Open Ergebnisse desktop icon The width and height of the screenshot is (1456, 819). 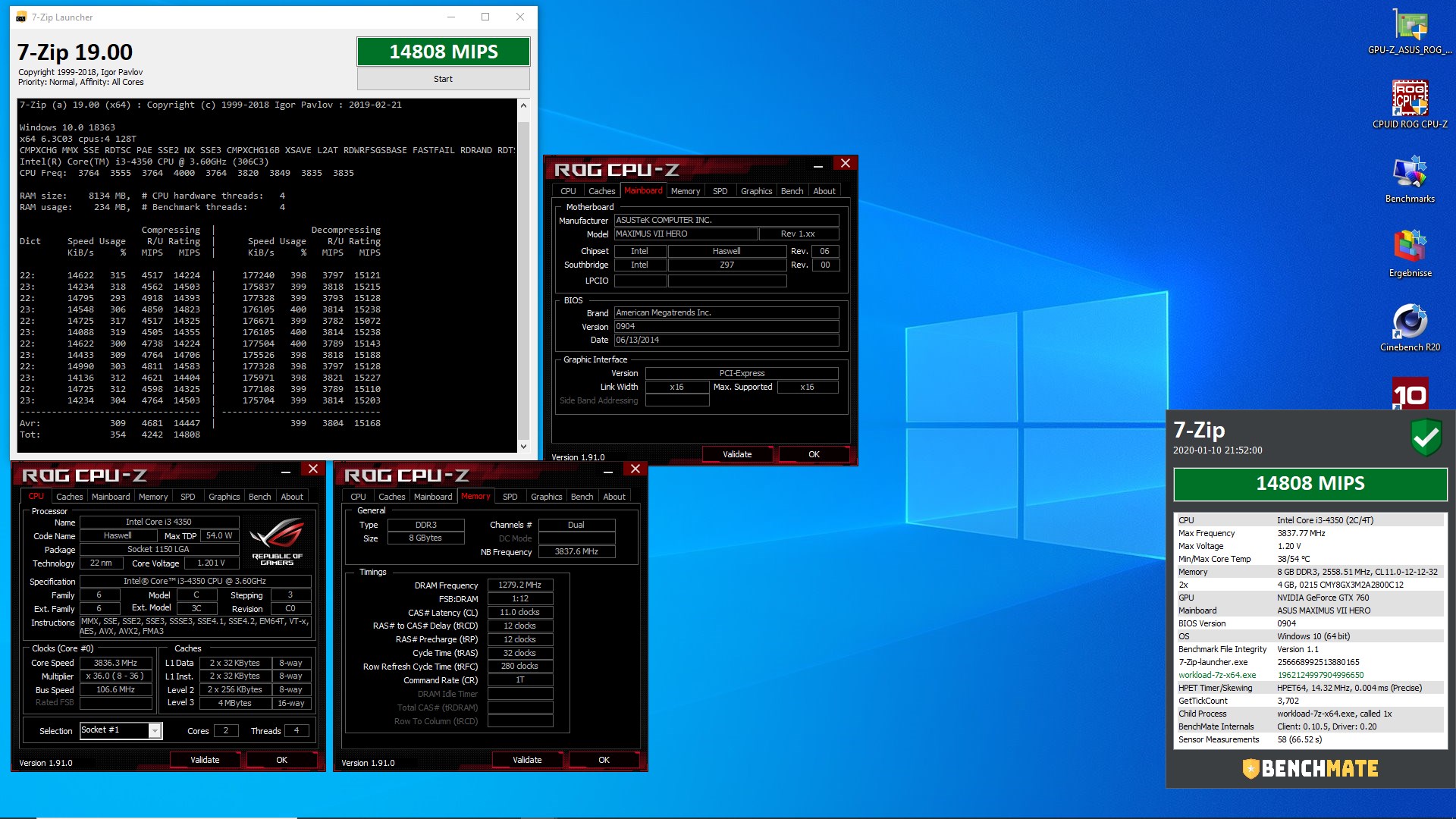click(1410, 253)
